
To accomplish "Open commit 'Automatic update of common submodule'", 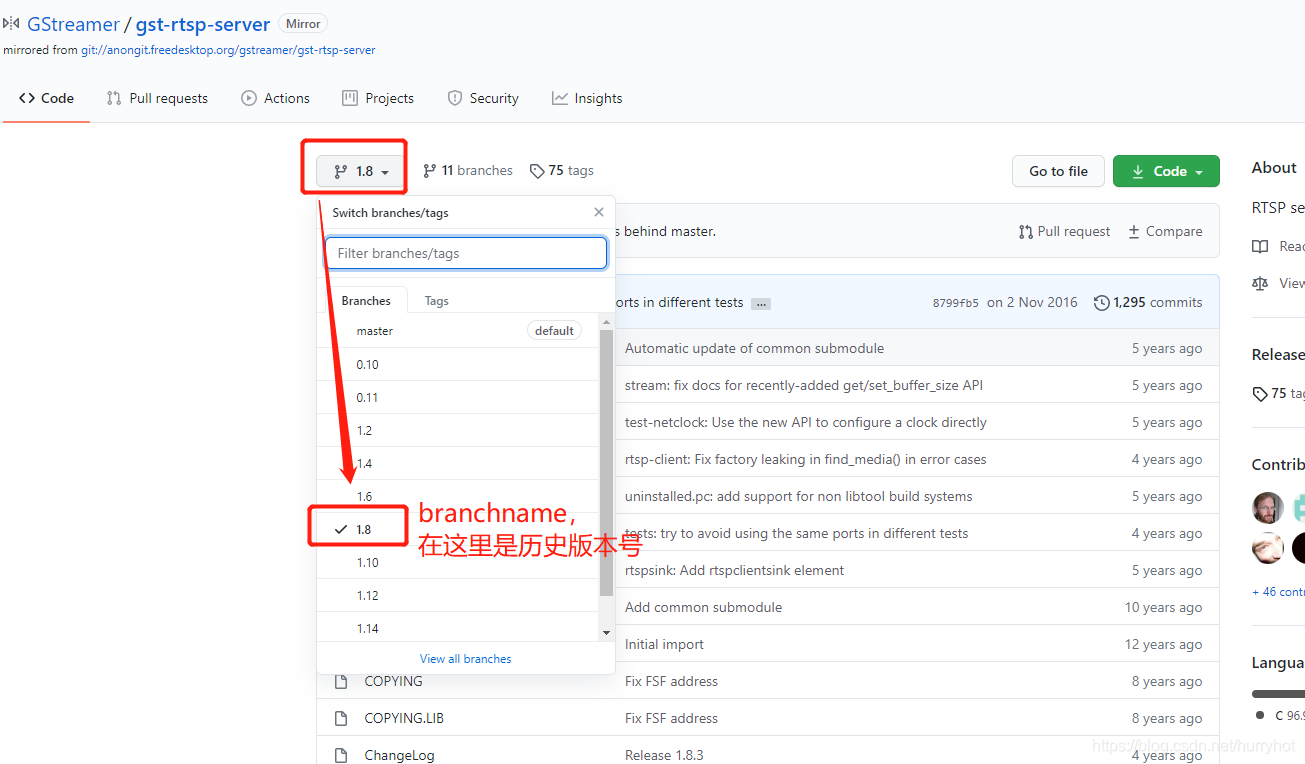I will tap(754, 348).
